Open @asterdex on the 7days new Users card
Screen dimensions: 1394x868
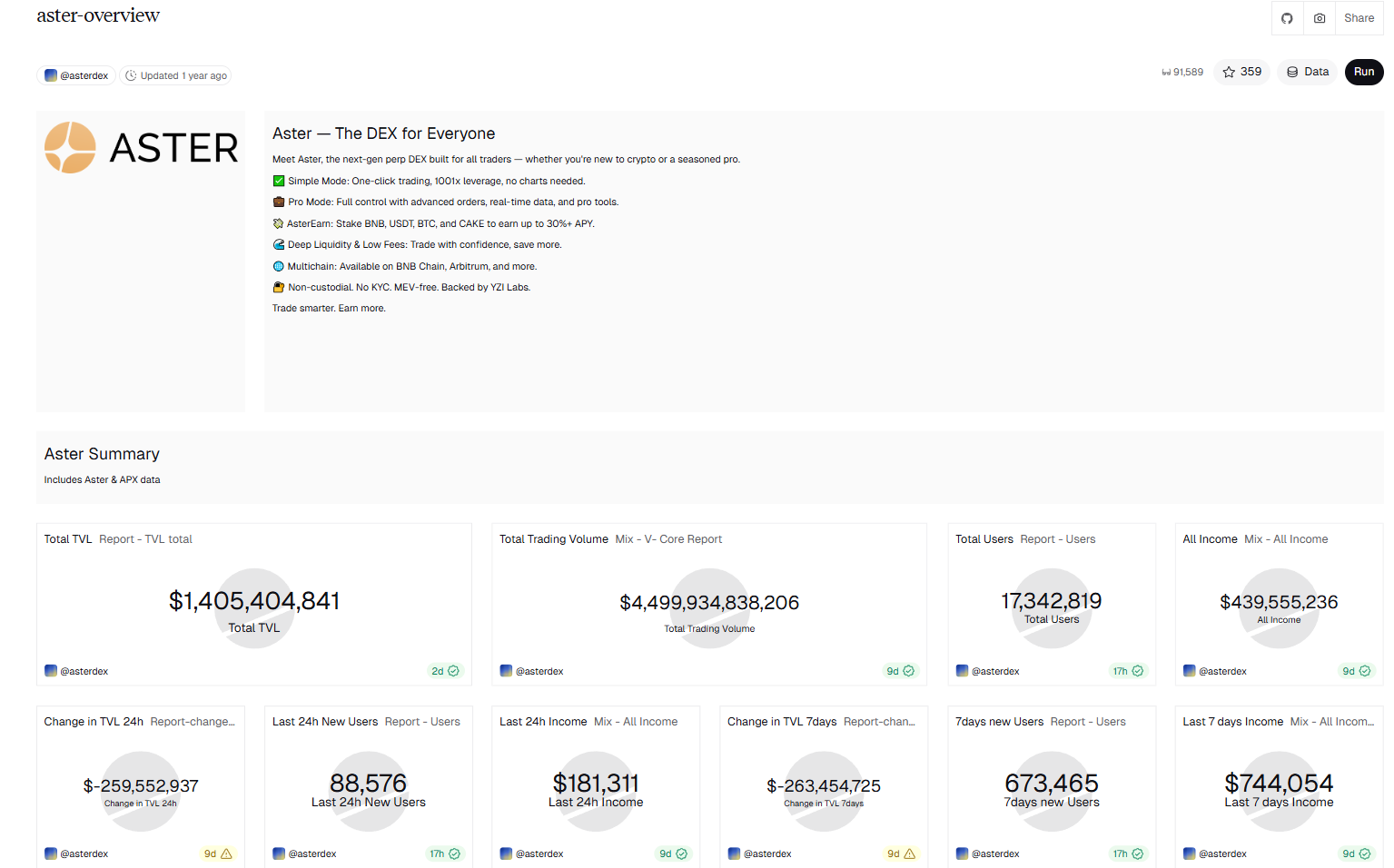click(988, 853)
